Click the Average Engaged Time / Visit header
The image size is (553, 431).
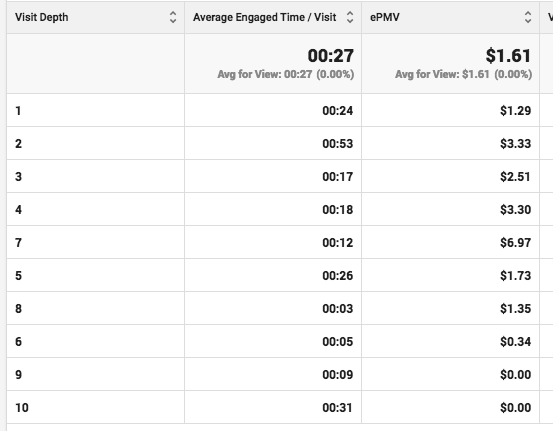pyautogui.click(x=265, y=17)
